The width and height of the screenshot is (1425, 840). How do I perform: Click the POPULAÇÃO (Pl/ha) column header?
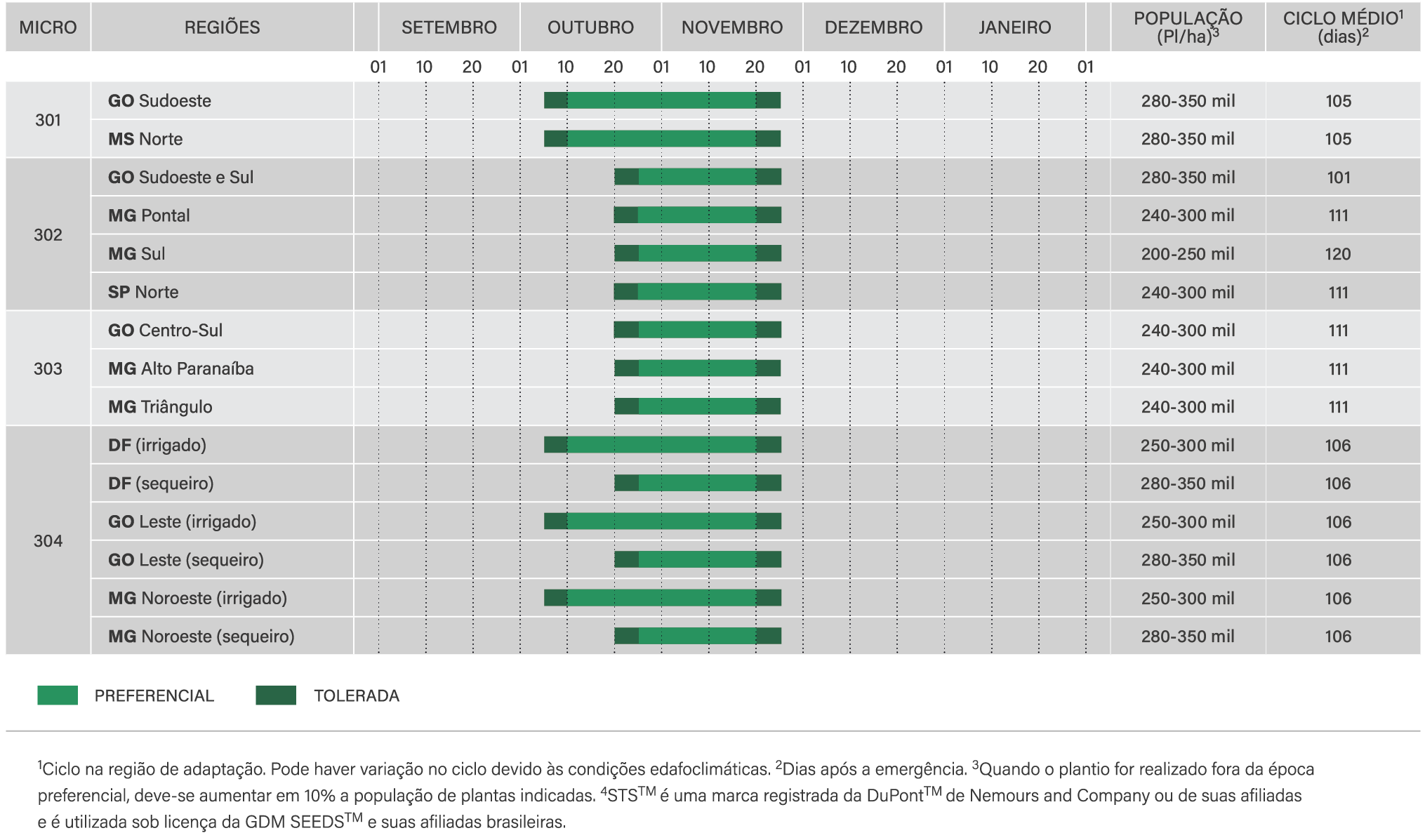pos(1188,27)
